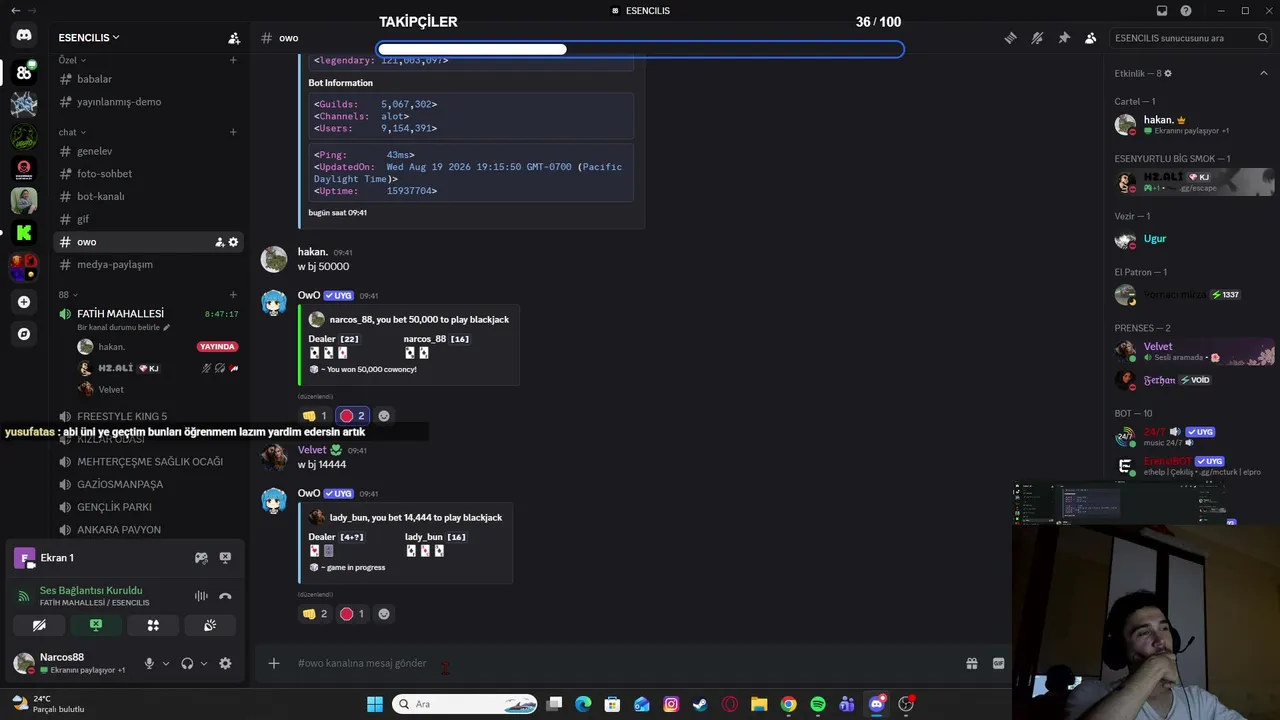Toggle yellow reaction with count 2

314,614
